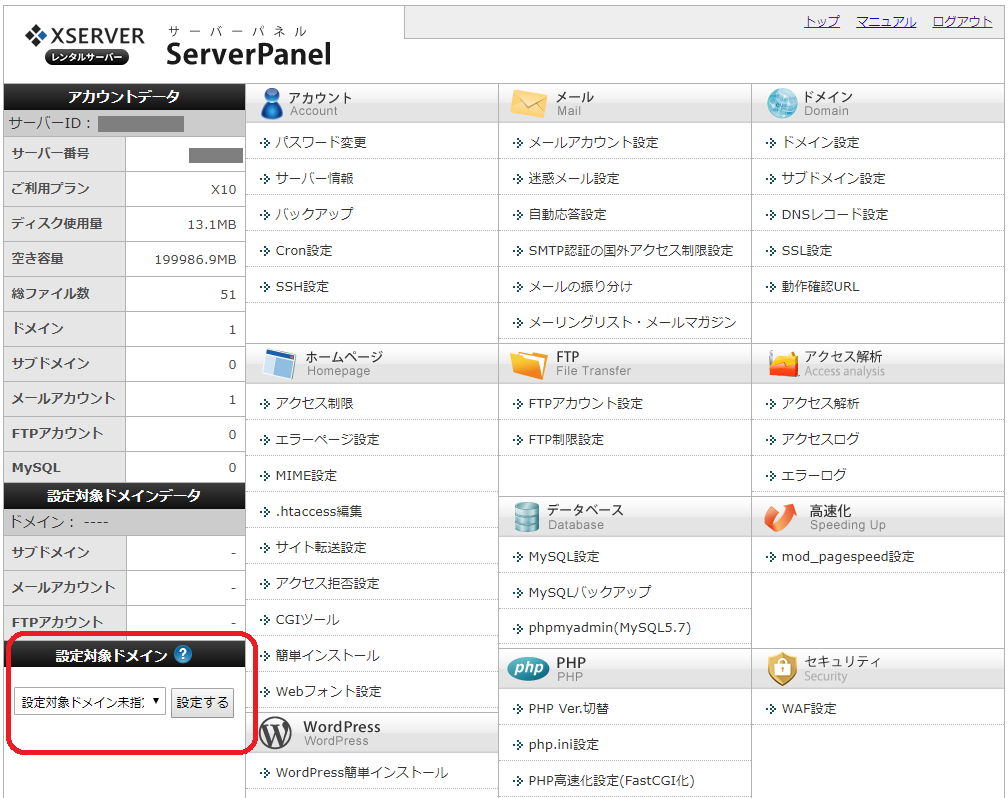Open アクセス制限
Viewport: 1008px width, 798px height.
(314, 403)
